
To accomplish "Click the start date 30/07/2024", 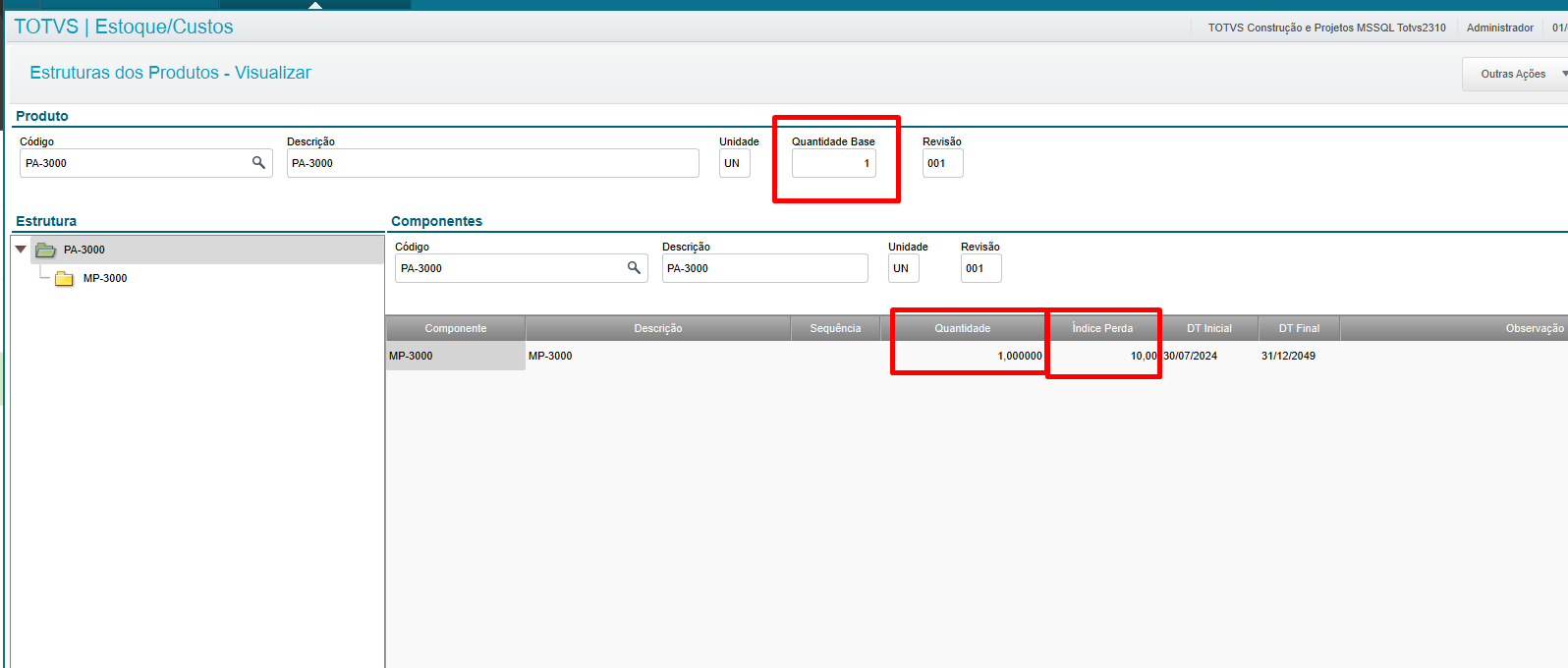I will (1190, 356).
